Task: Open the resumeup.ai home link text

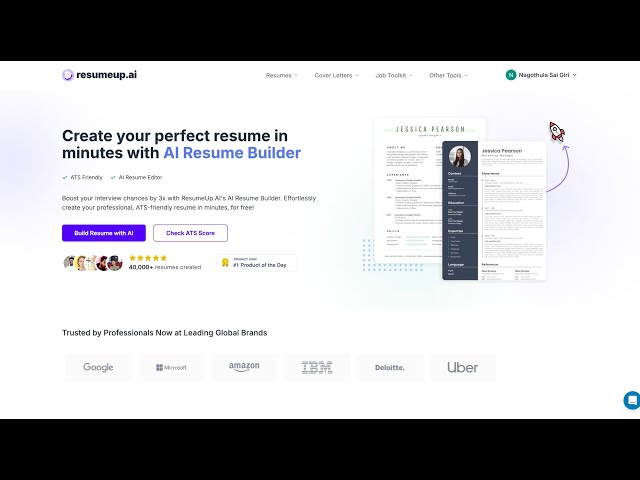Action: coord(107,75)
